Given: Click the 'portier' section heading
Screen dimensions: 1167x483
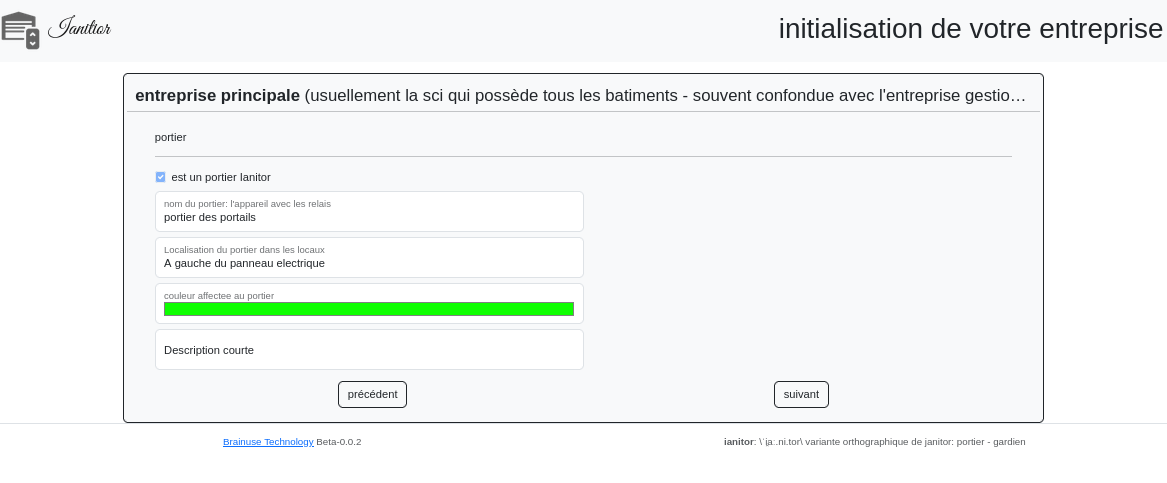Looking at the screenshot, I should coord(171,137).
